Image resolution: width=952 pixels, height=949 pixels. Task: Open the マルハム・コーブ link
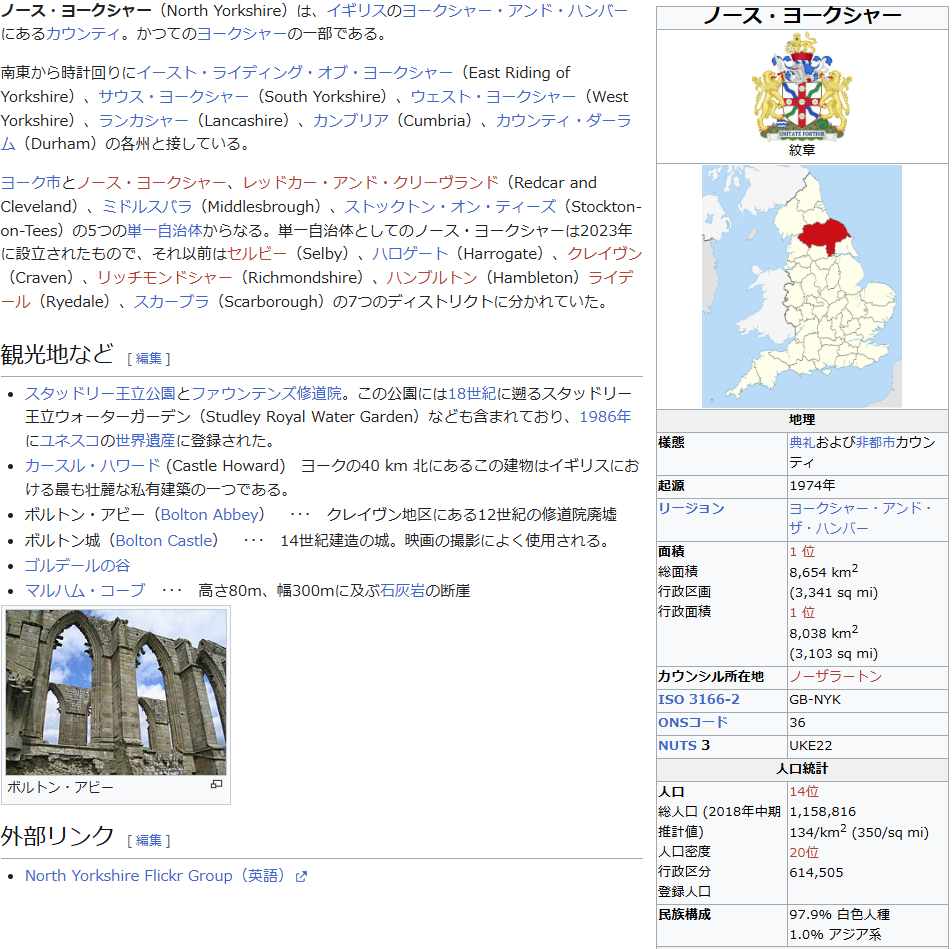tap(85, 590)
